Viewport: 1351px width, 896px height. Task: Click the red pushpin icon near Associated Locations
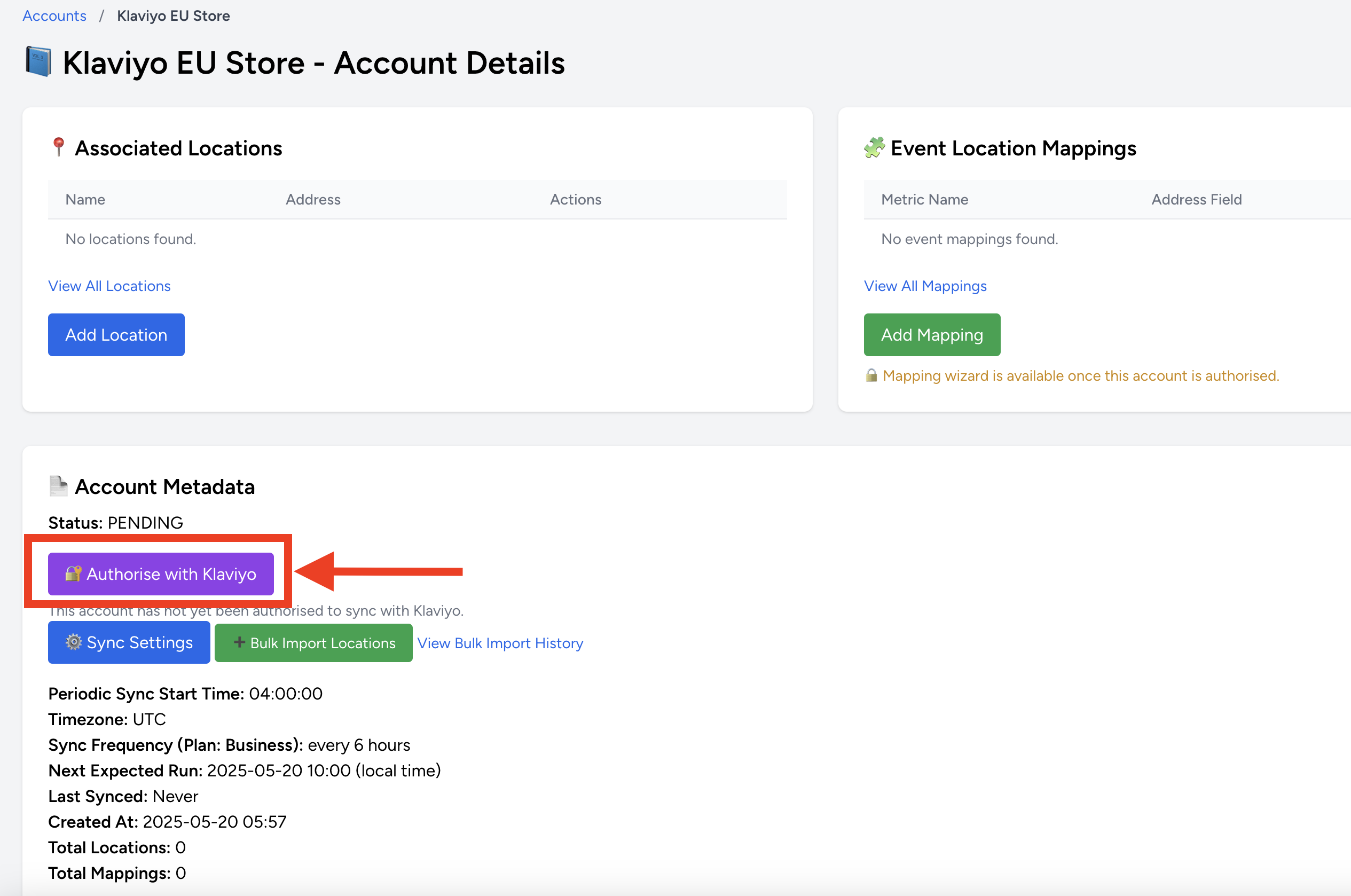tap(58, 147)
